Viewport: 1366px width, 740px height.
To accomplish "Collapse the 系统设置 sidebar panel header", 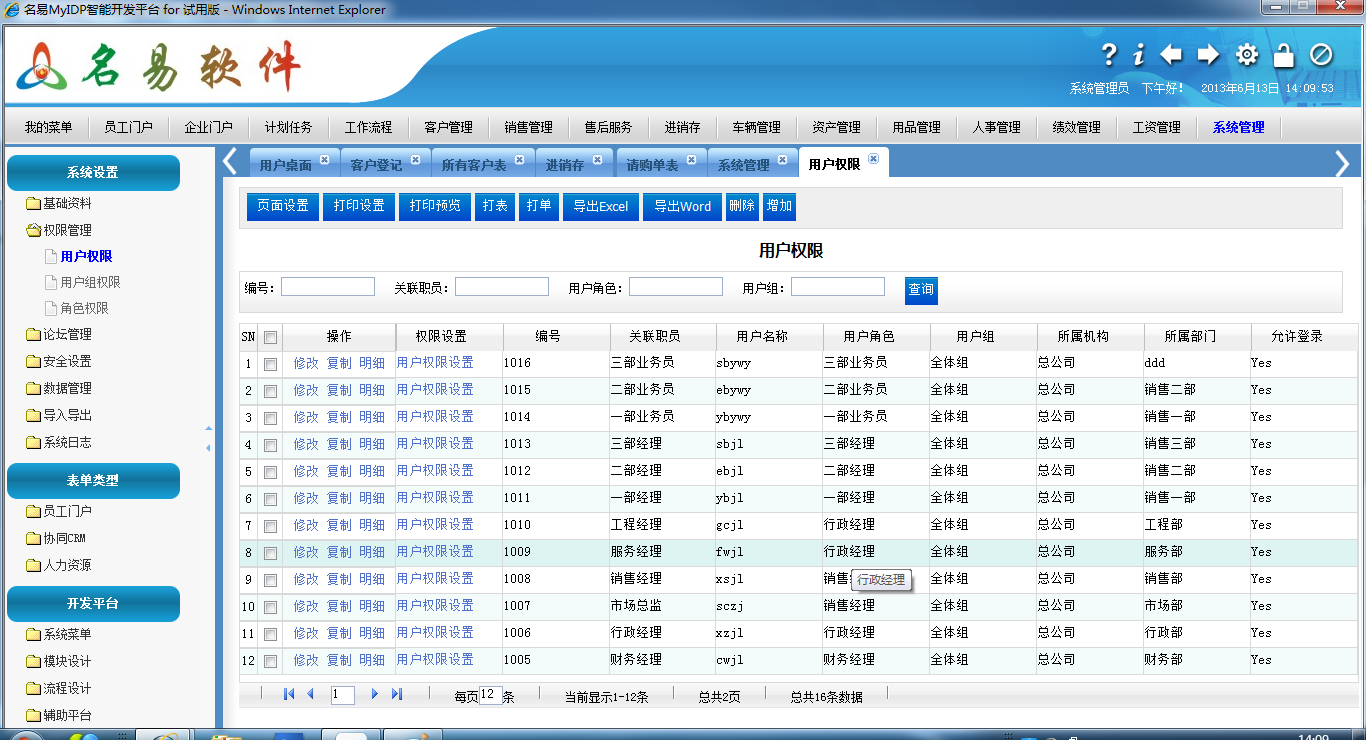I will click(x=93, y=172).
